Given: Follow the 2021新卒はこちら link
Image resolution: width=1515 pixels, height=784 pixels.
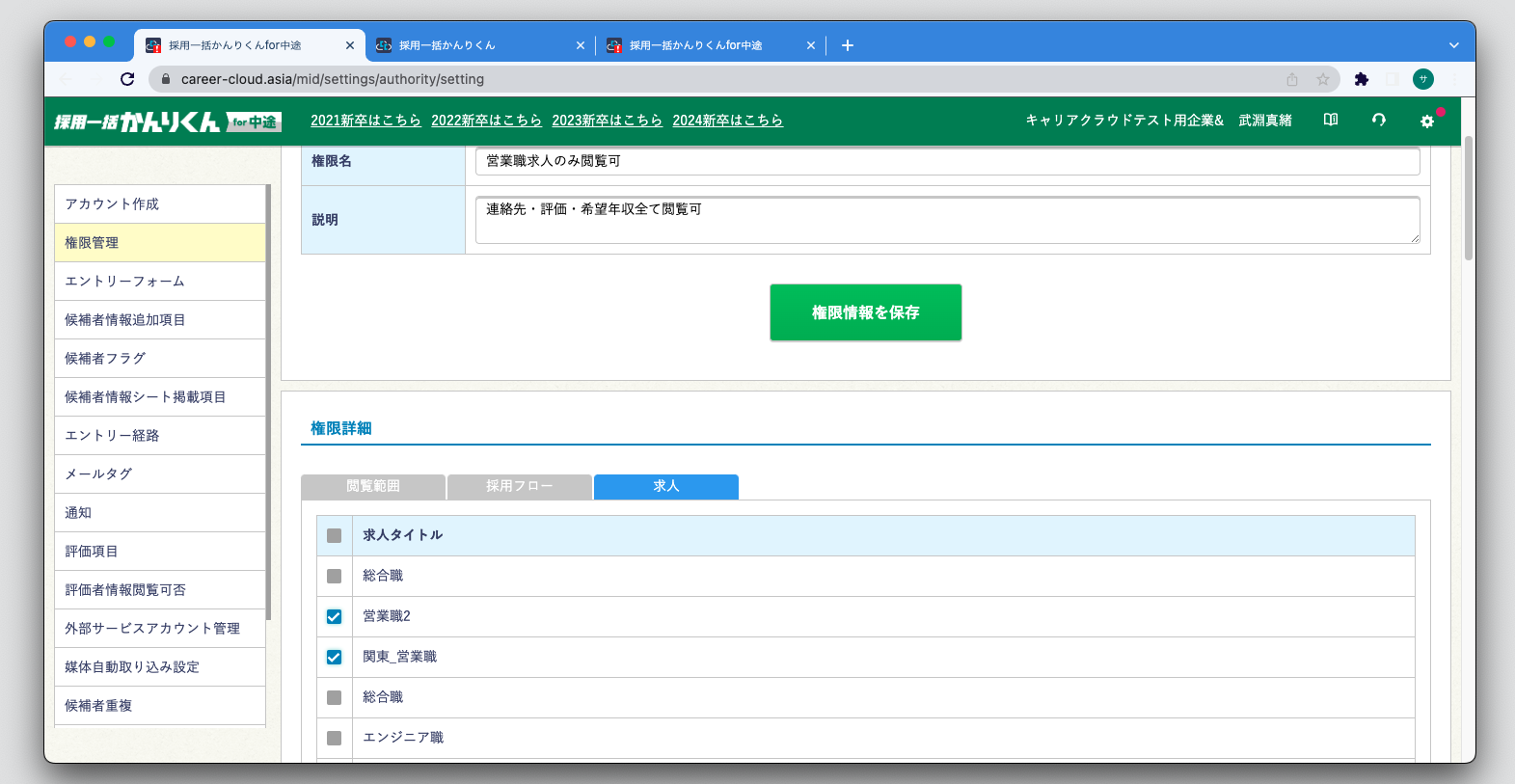Looking at the screenshot, I should [x=365, y=121].
